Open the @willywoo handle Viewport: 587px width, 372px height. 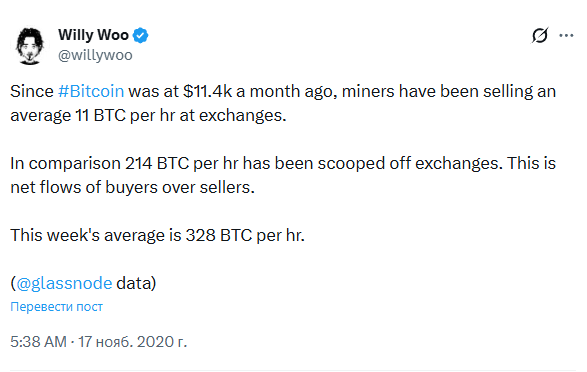pyautogui.click(x=95, y=55)
